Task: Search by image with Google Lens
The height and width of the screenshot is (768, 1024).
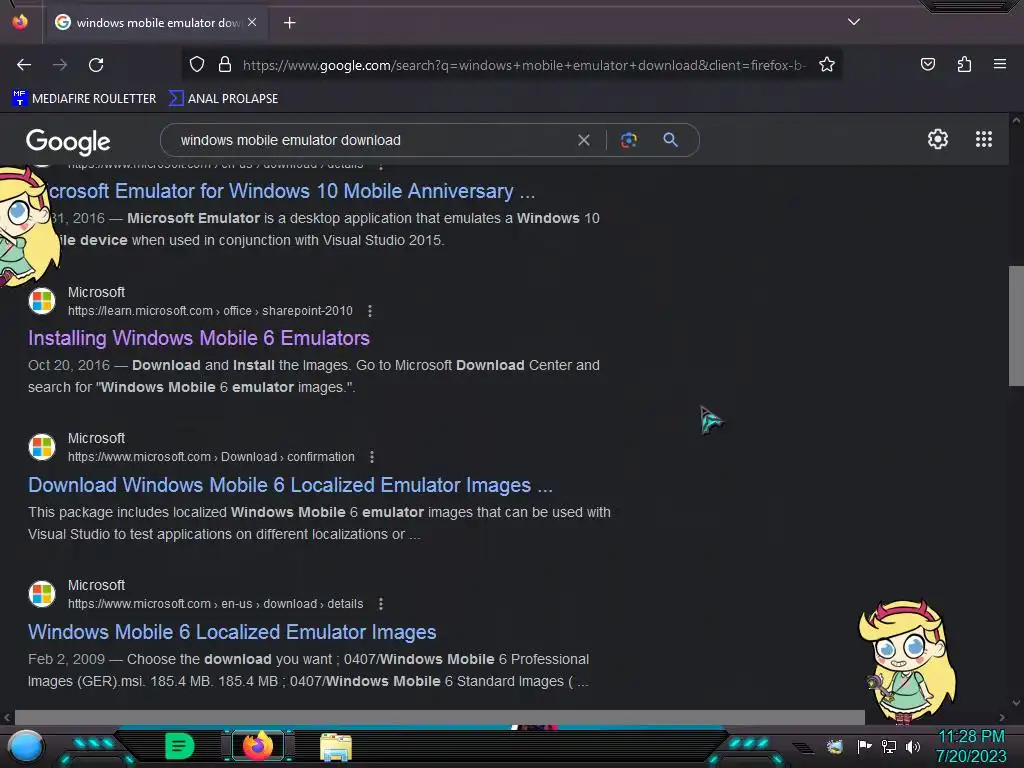Action: 628,140
